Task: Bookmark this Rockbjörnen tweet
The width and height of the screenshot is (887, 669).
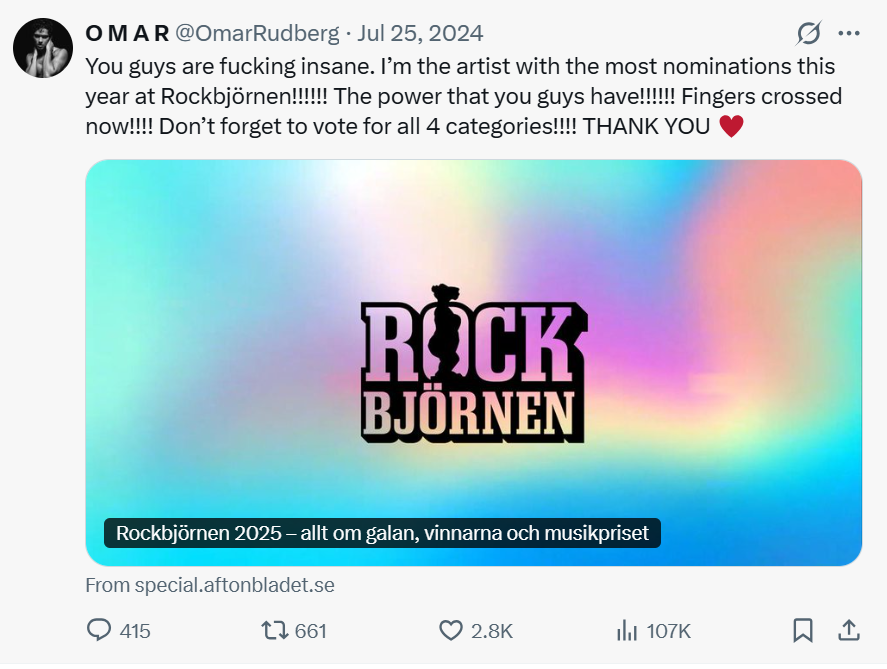Action: pos(802,630)
